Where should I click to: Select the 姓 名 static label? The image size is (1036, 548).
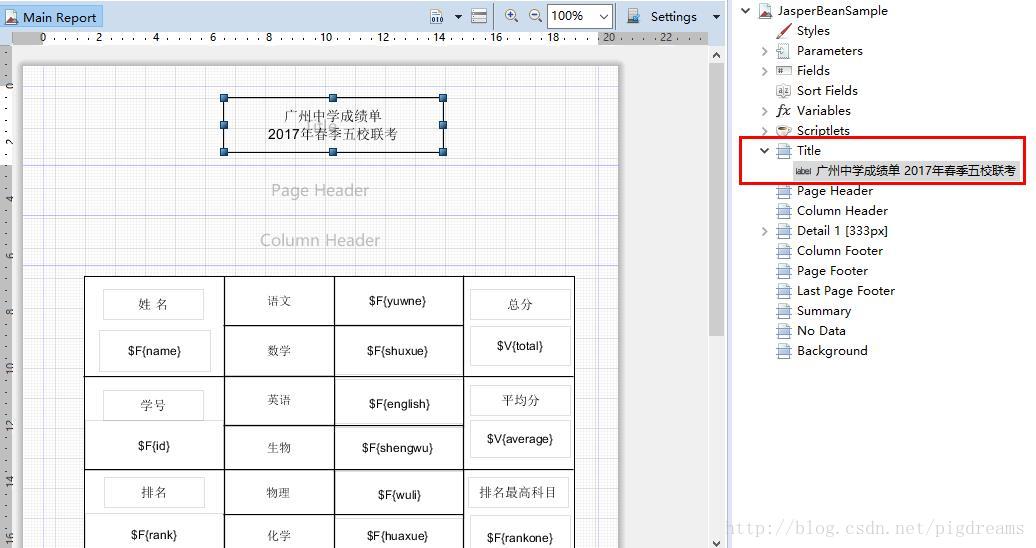(153, 304)
